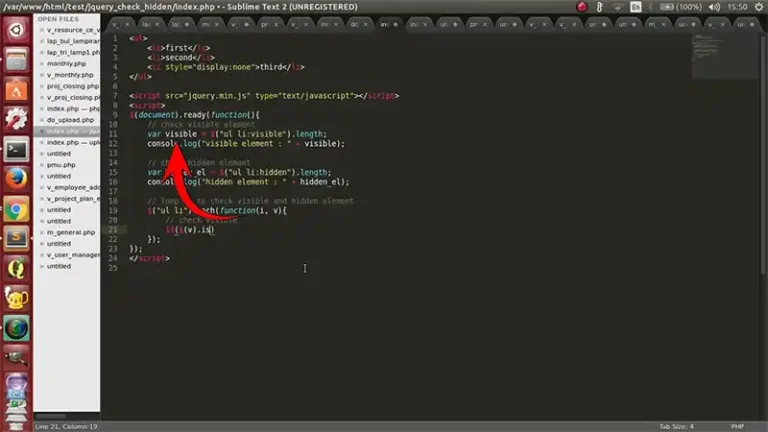Close v_monthly.php using its sidebar x icon
This screenshot has width=768, height=432.
click(42, 75)
